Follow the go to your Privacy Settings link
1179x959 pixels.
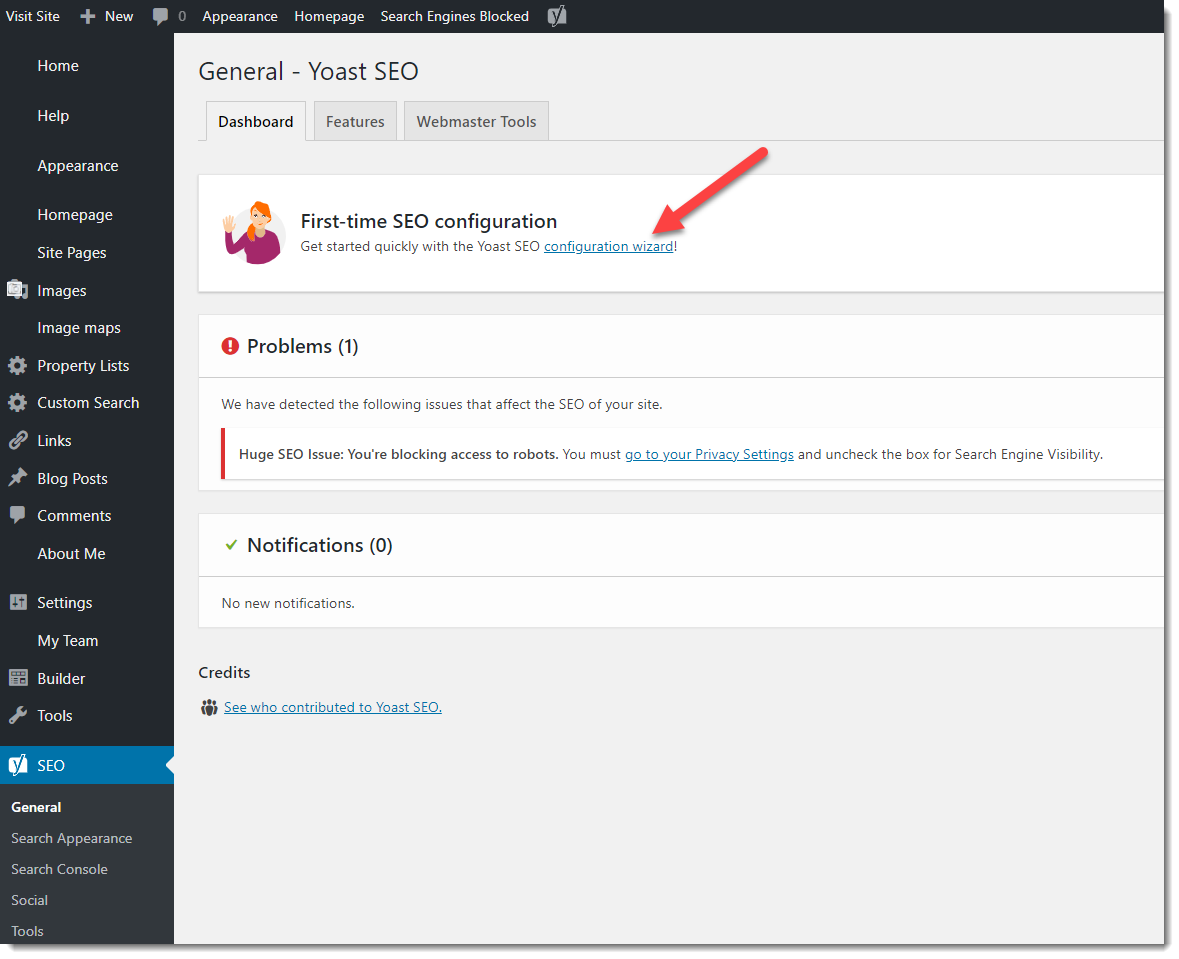click(709, 454)
